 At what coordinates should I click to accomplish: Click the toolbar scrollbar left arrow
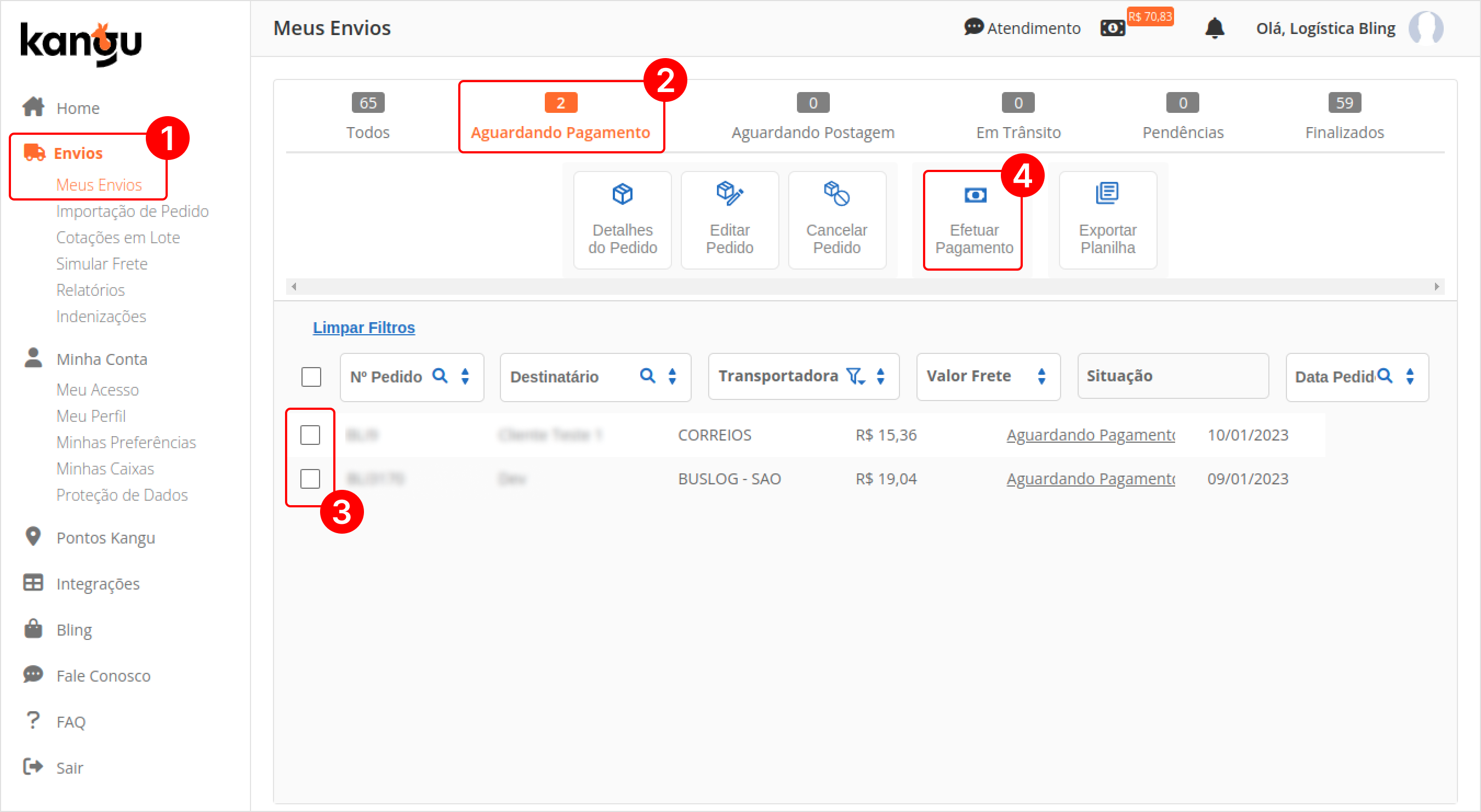[294, 286]
